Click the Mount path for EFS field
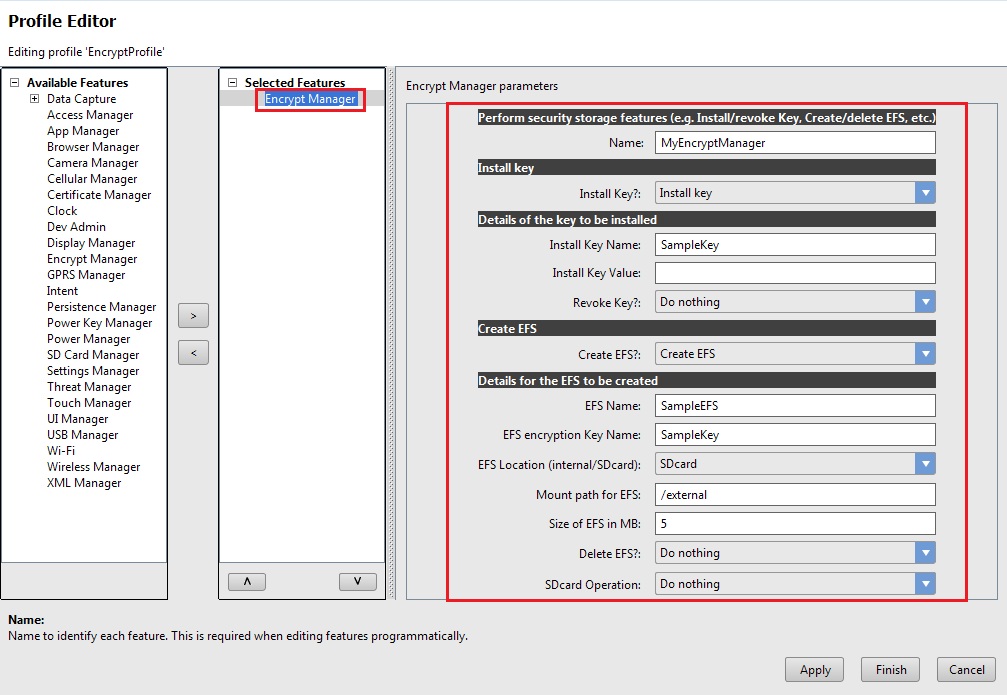The height and width of the screenshot is (695, 1007). [x=795, y=495]
